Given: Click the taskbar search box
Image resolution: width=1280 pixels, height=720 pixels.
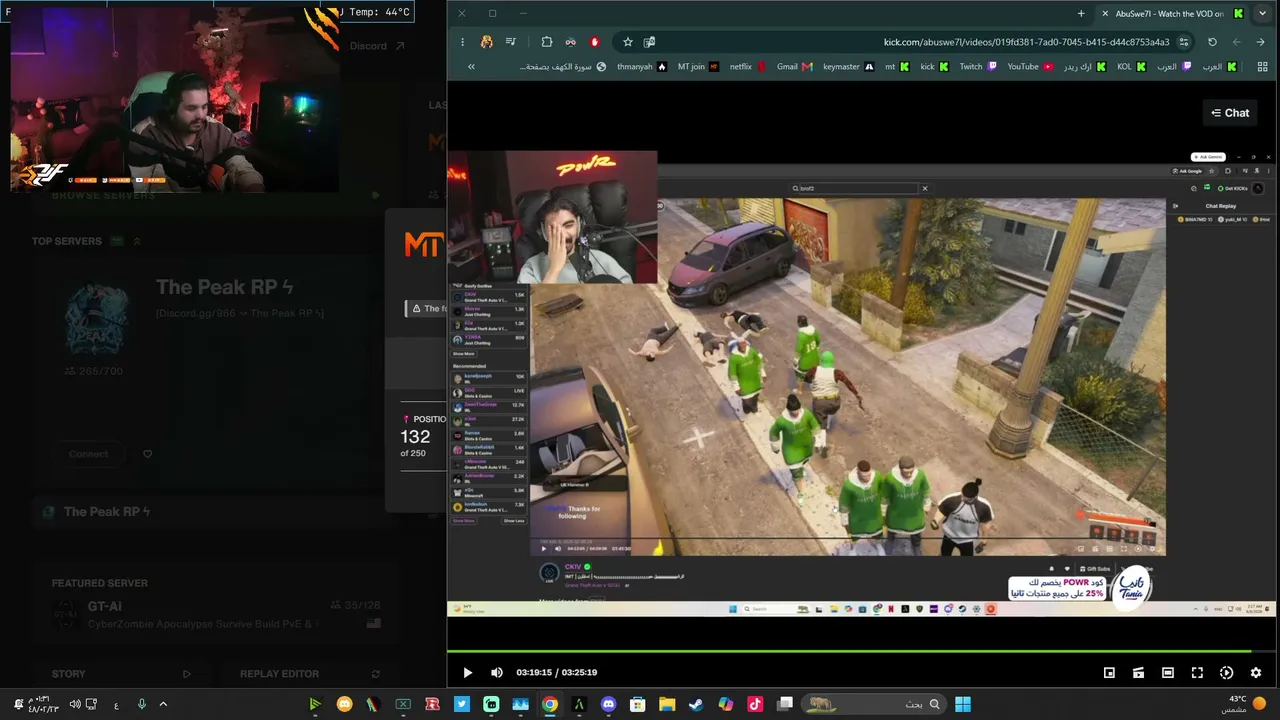Looking at the screenshot, I should (x=874, y=705).
